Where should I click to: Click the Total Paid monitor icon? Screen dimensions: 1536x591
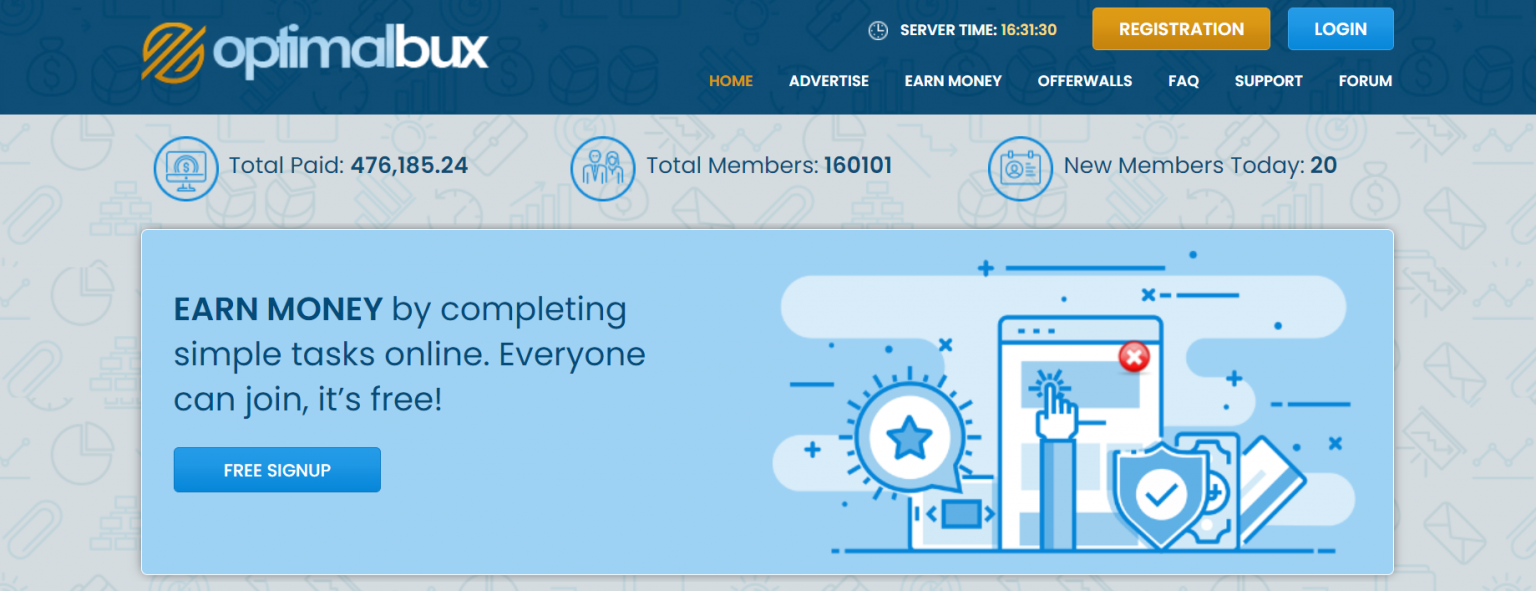coord(186,168)
